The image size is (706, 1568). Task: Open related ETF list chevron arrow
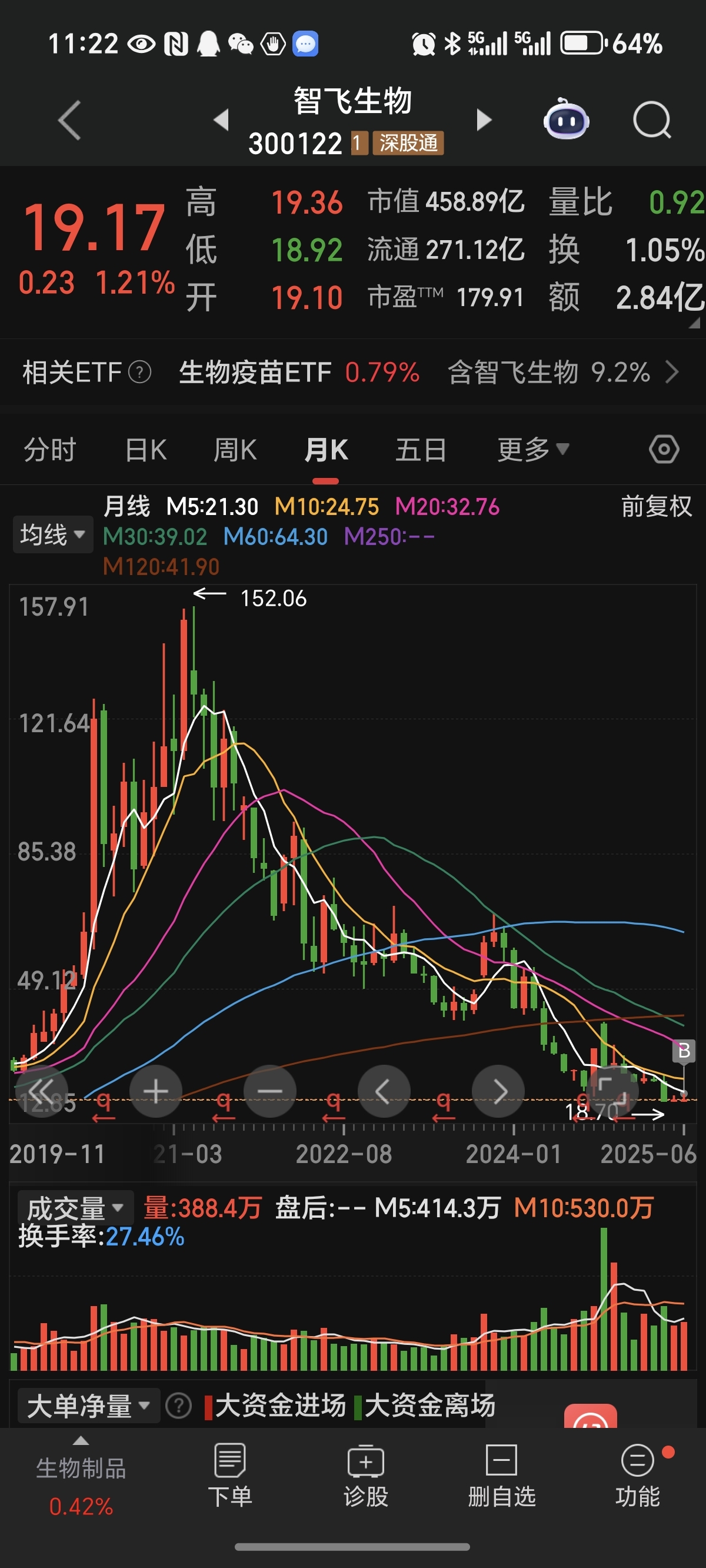pyautogui.click(x=671, y=372)
